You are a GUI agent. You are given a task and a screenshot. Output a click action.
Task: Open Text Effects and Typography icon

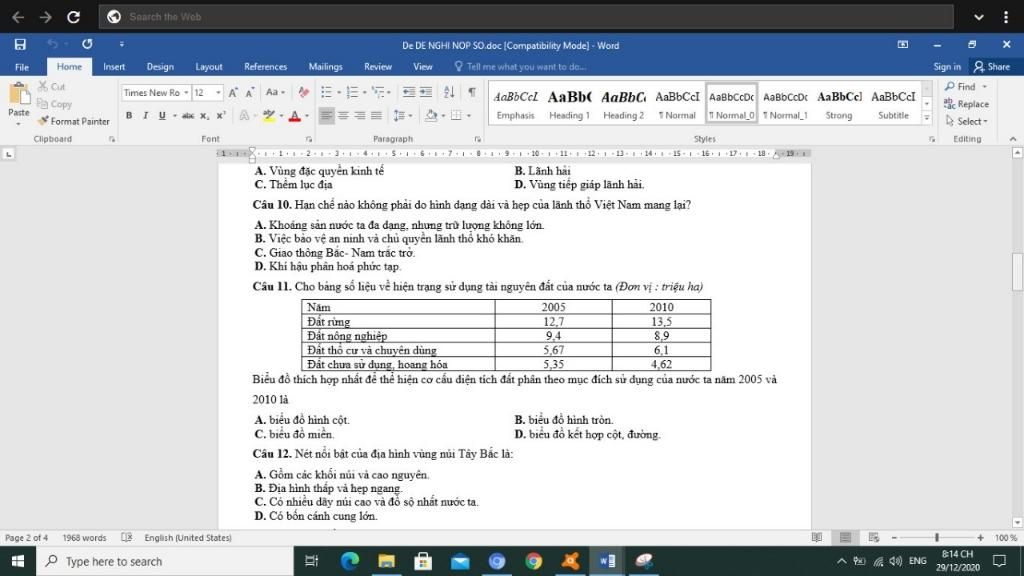(x=244, y=116)
